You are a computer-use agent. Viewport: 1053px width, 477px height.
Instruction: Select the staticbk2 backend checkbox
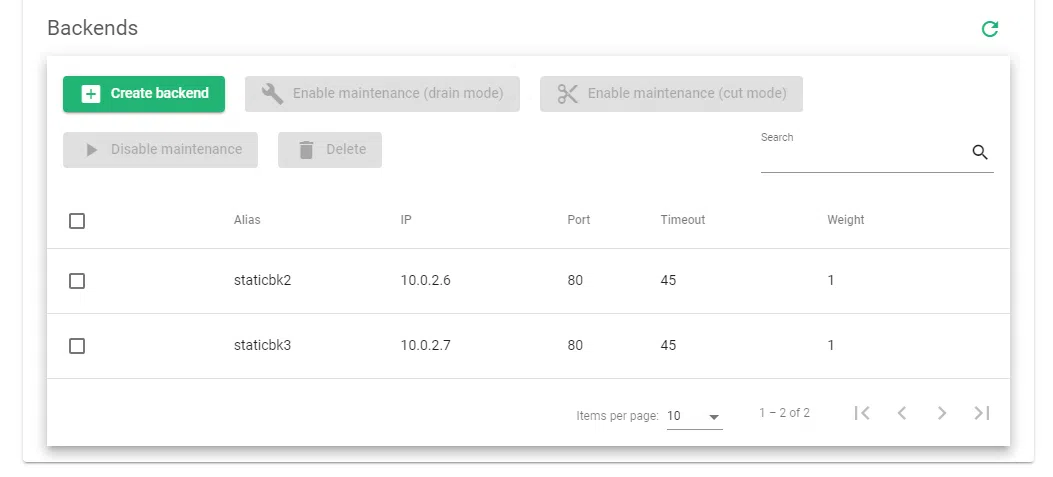pos(77,281)
